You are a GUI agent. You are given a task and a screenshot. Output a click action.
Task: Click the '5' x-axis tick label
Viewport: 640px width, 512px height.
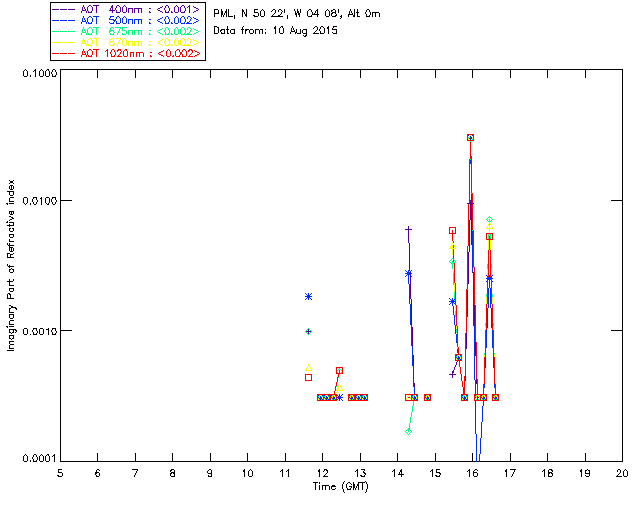point(60,473)
